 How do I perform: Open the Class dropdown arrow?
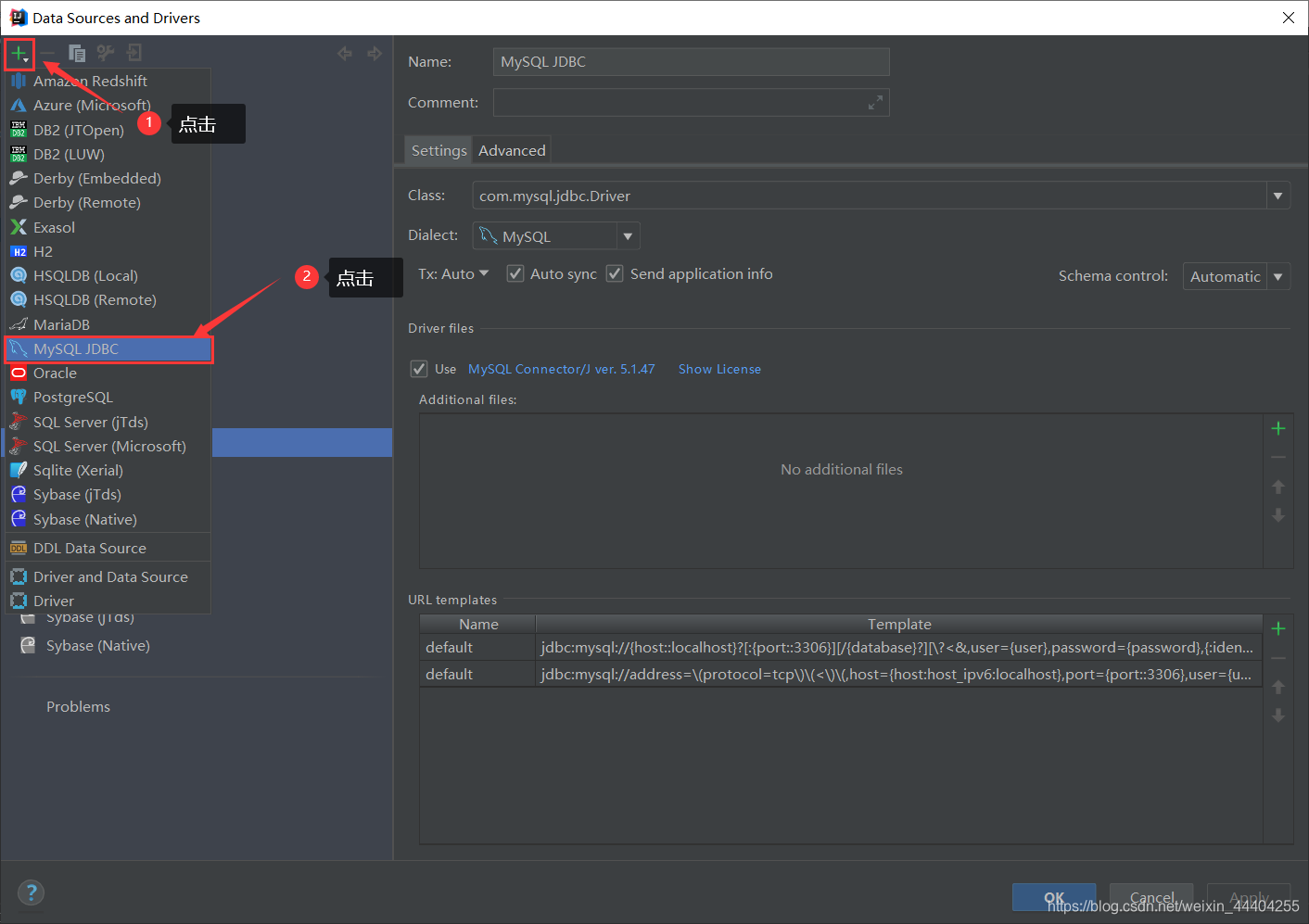click(x=1278, y=196)
